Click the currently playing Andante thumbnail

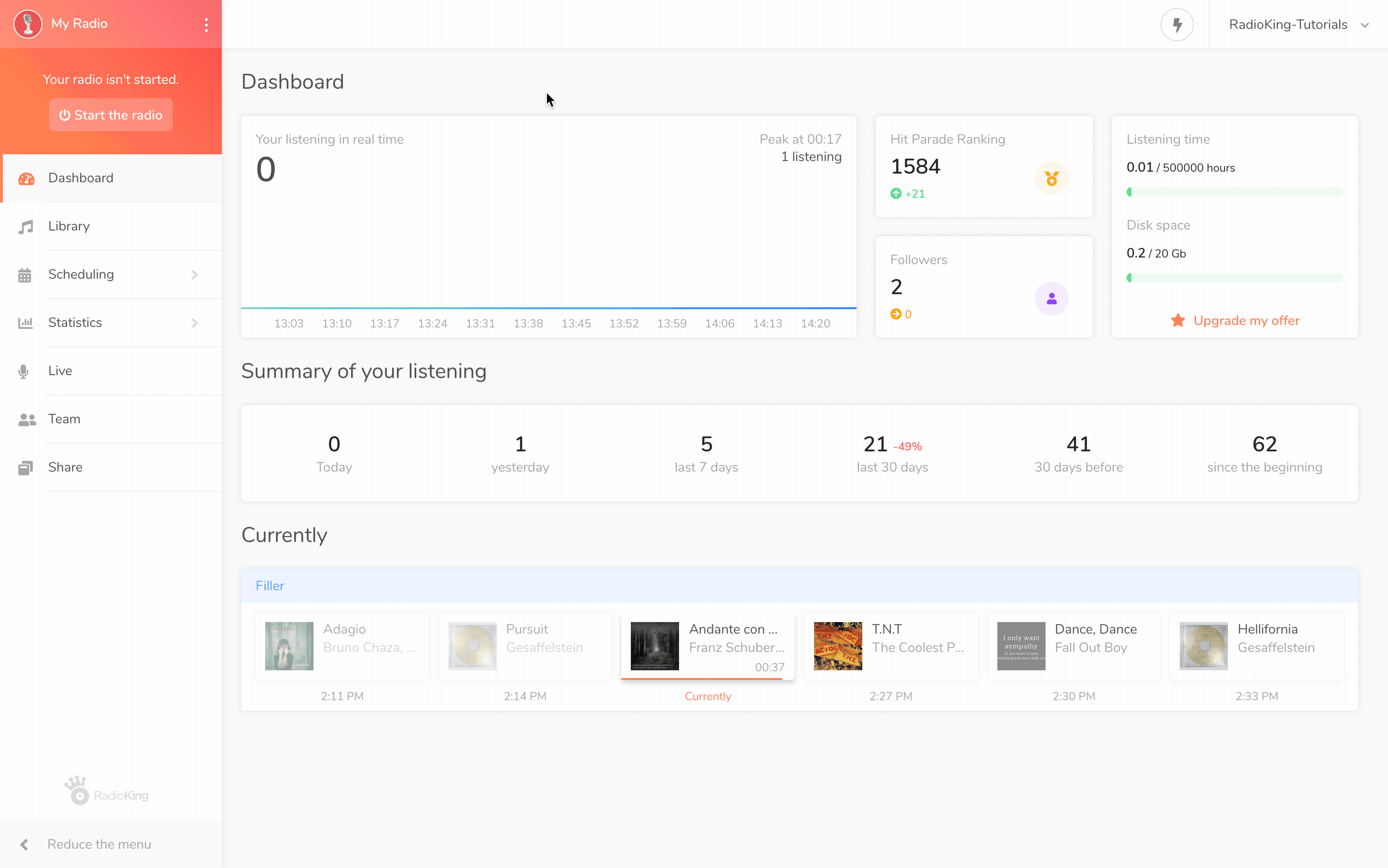(654, 645)
